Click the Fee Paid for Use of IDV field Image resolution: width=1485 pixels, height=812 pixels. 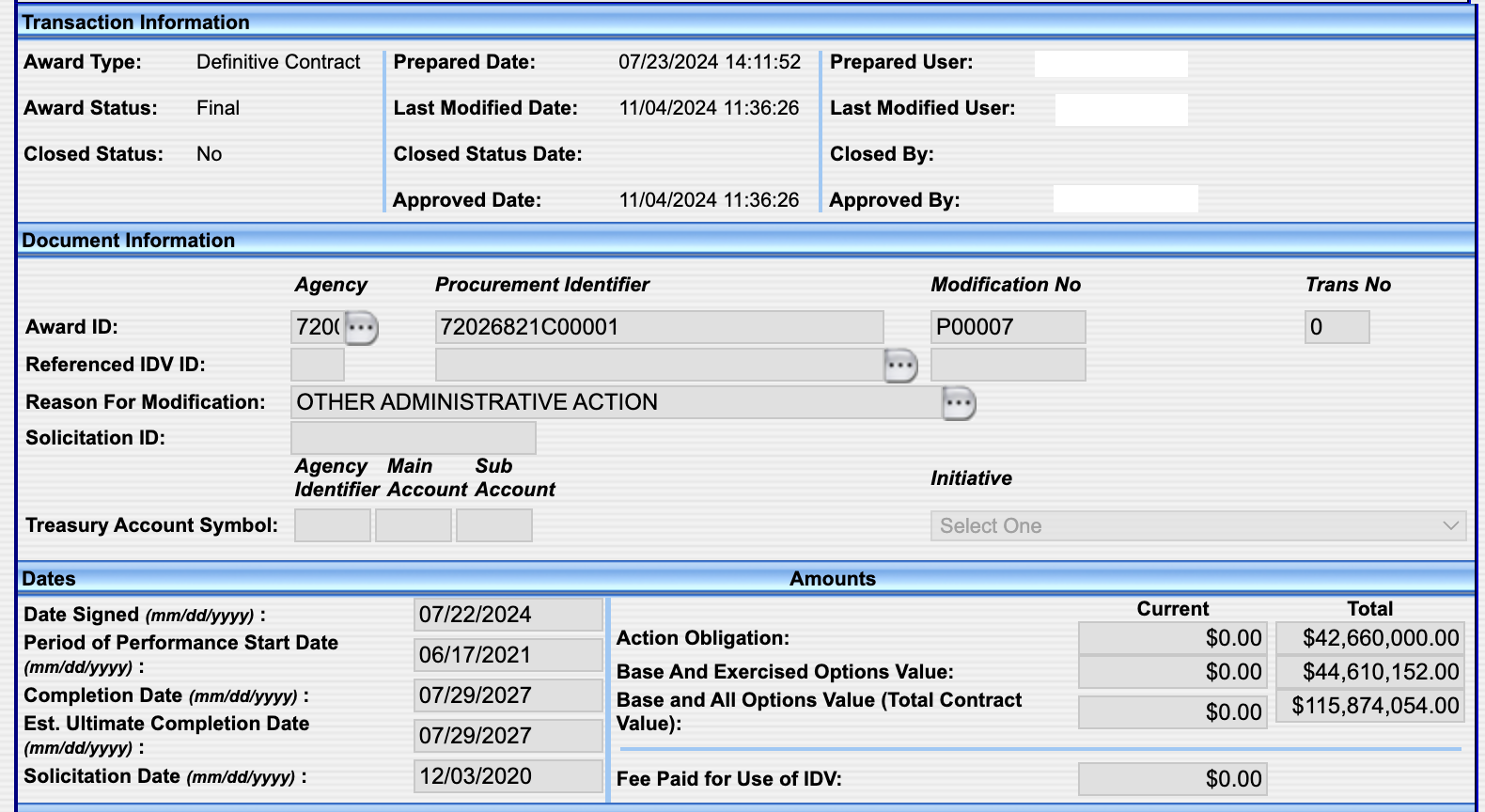point(1172,779)
